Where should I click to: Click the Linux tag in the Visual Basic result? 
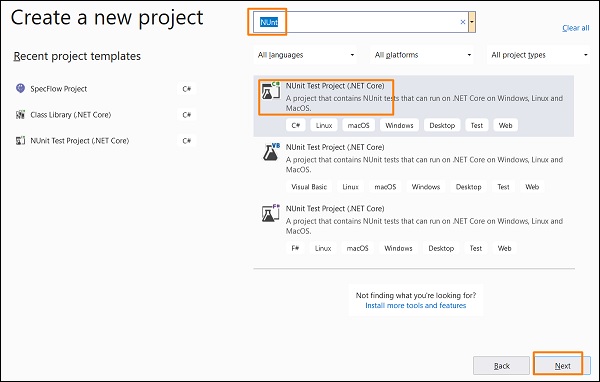(x=350, y=187)
